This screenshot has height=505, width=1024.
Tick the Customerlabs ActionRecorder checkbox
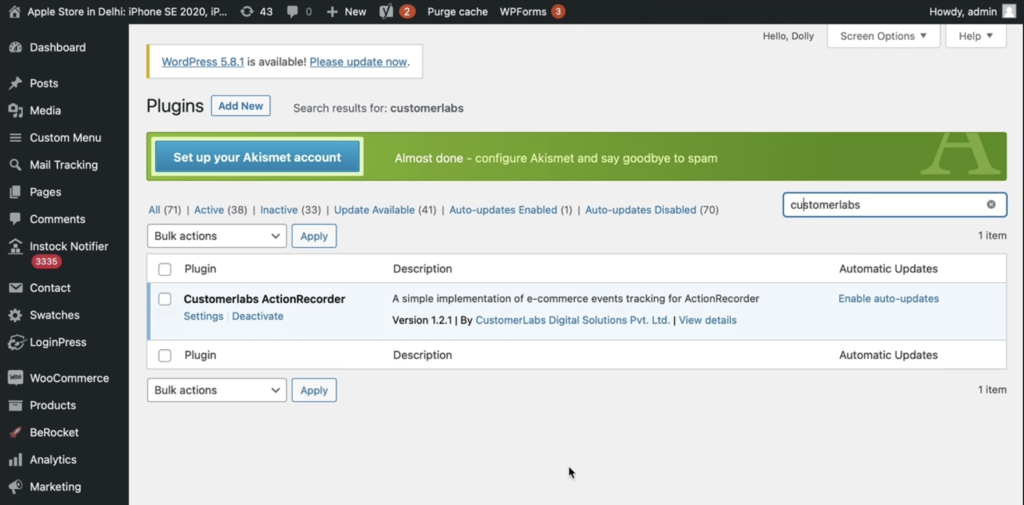tap(165, 299)
